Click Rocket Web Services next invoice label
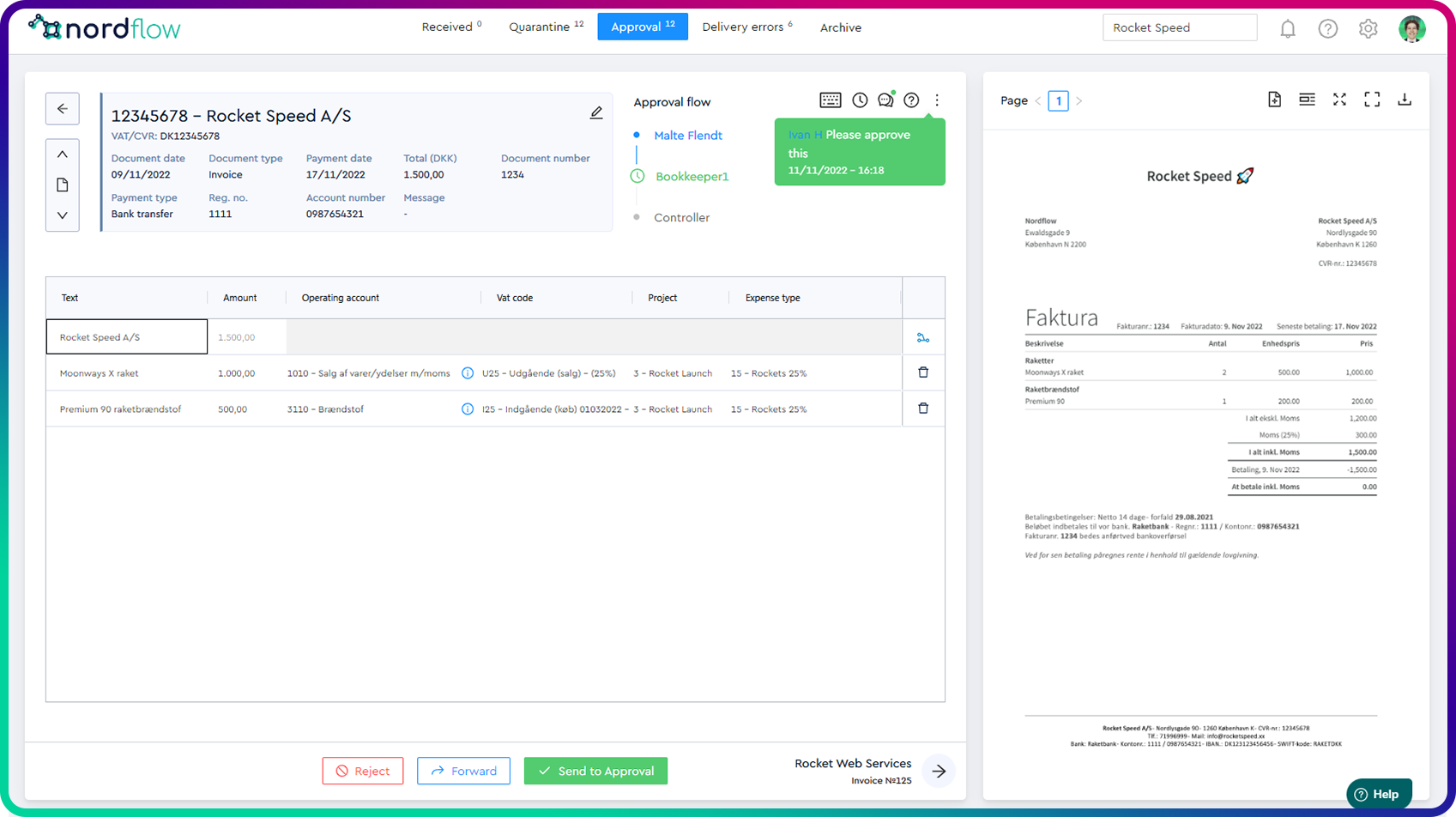 click(853, 763)
